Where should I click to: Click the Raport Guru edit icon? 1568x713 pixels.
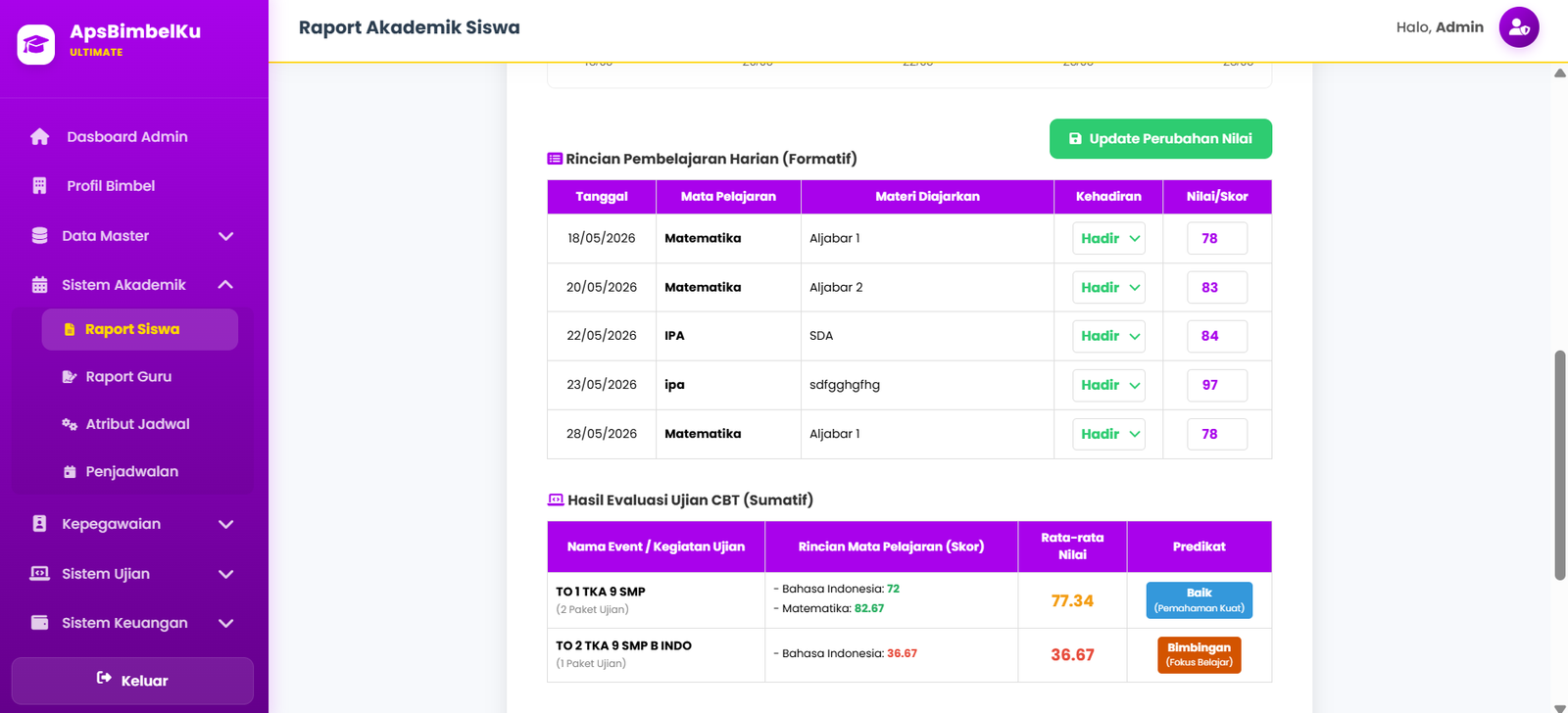pyautogui.click(x=69, y=377)
